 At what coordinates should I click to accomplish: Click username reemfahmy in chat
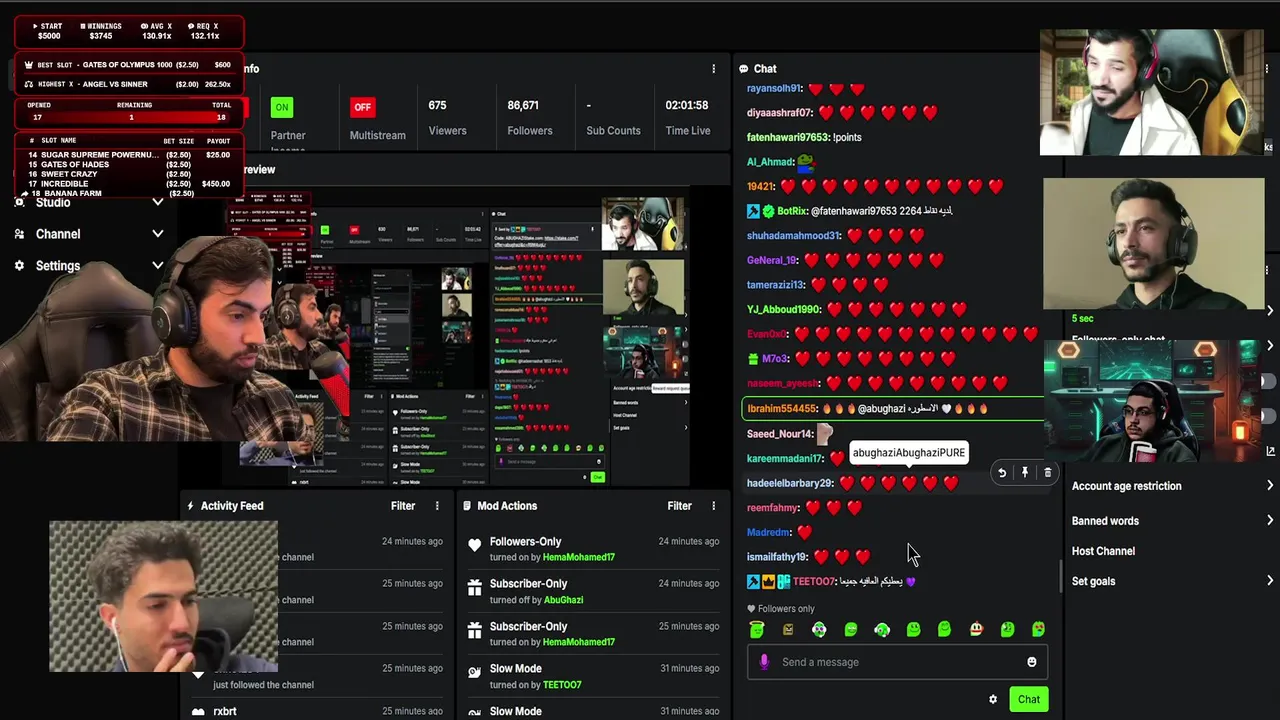(x=773, y=508)
